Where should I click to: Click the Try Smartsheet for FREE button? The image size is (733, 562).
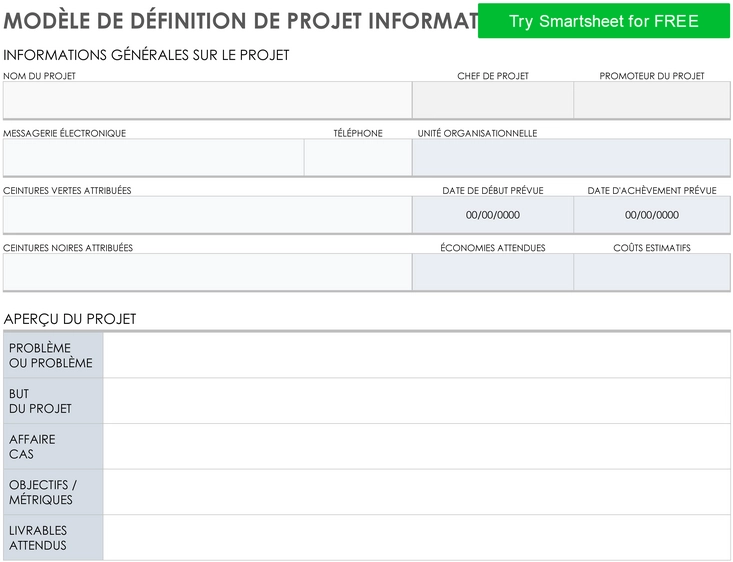[x=604, y=21]
